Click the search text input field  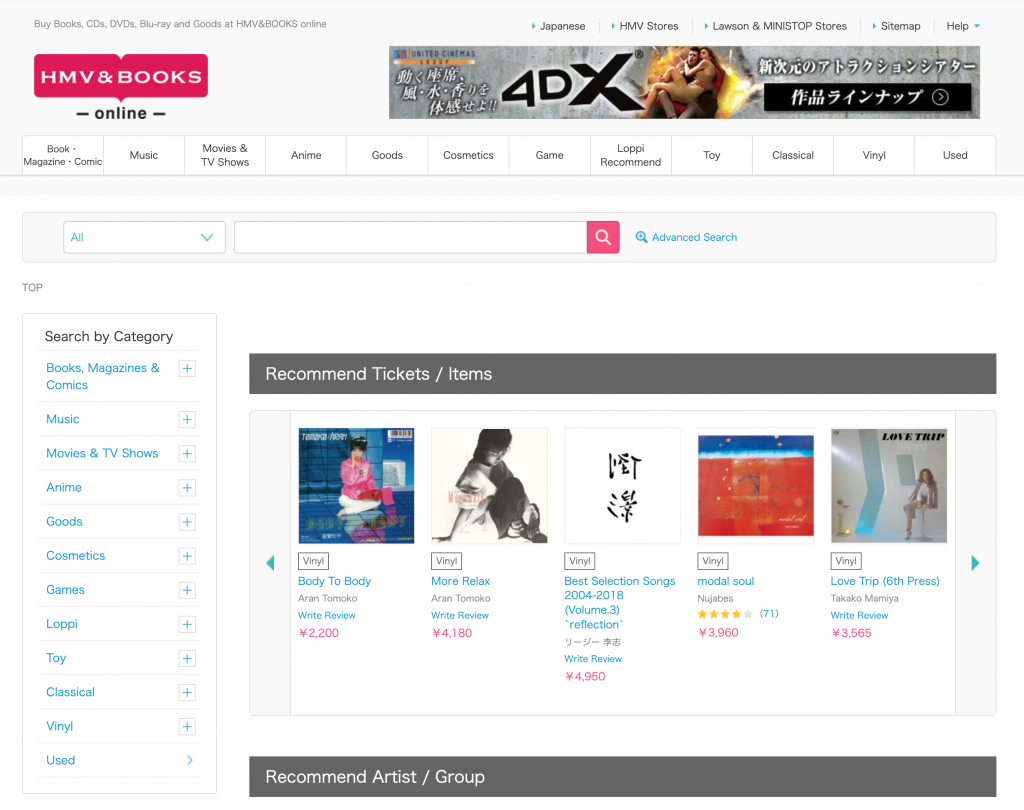pos(410,237)
